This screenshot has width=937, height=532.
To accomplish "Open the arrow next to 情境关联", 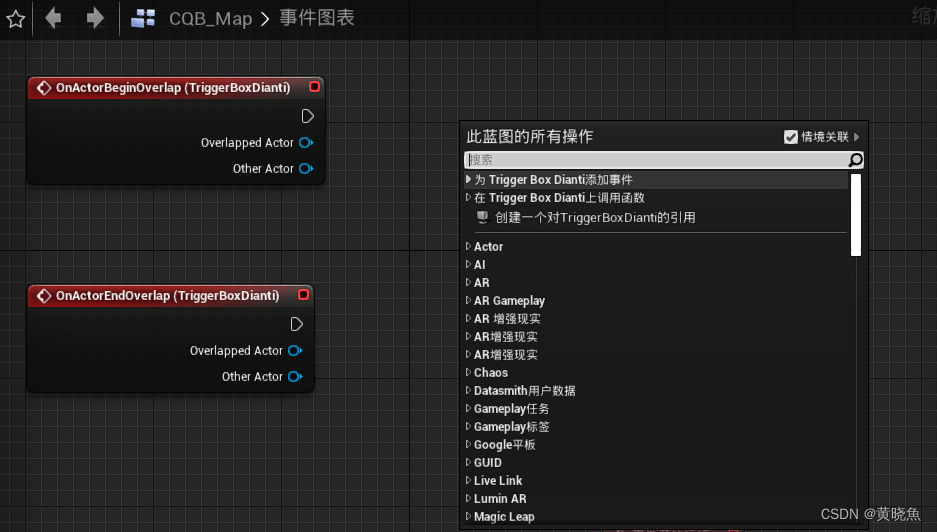I will [x=856, y=137].
